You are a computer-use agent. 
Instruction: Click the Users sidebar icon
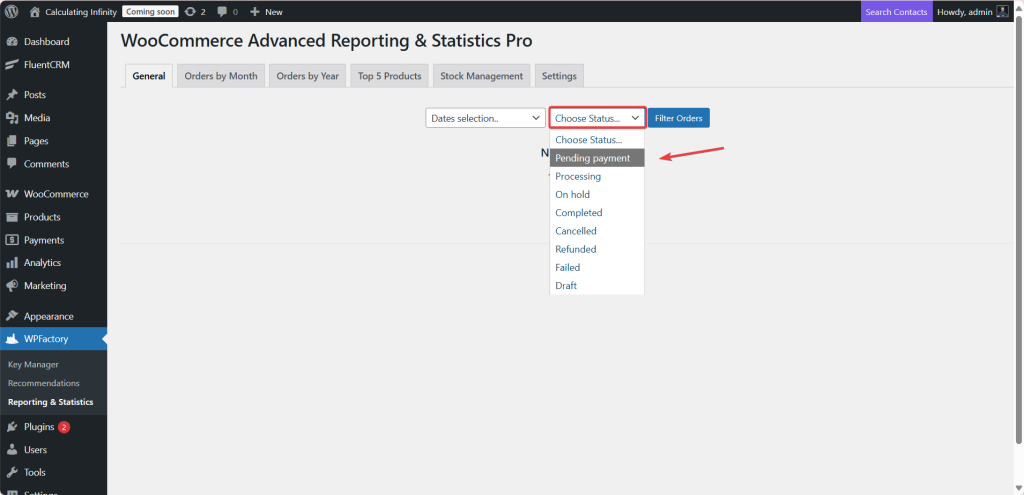(12, 450)
